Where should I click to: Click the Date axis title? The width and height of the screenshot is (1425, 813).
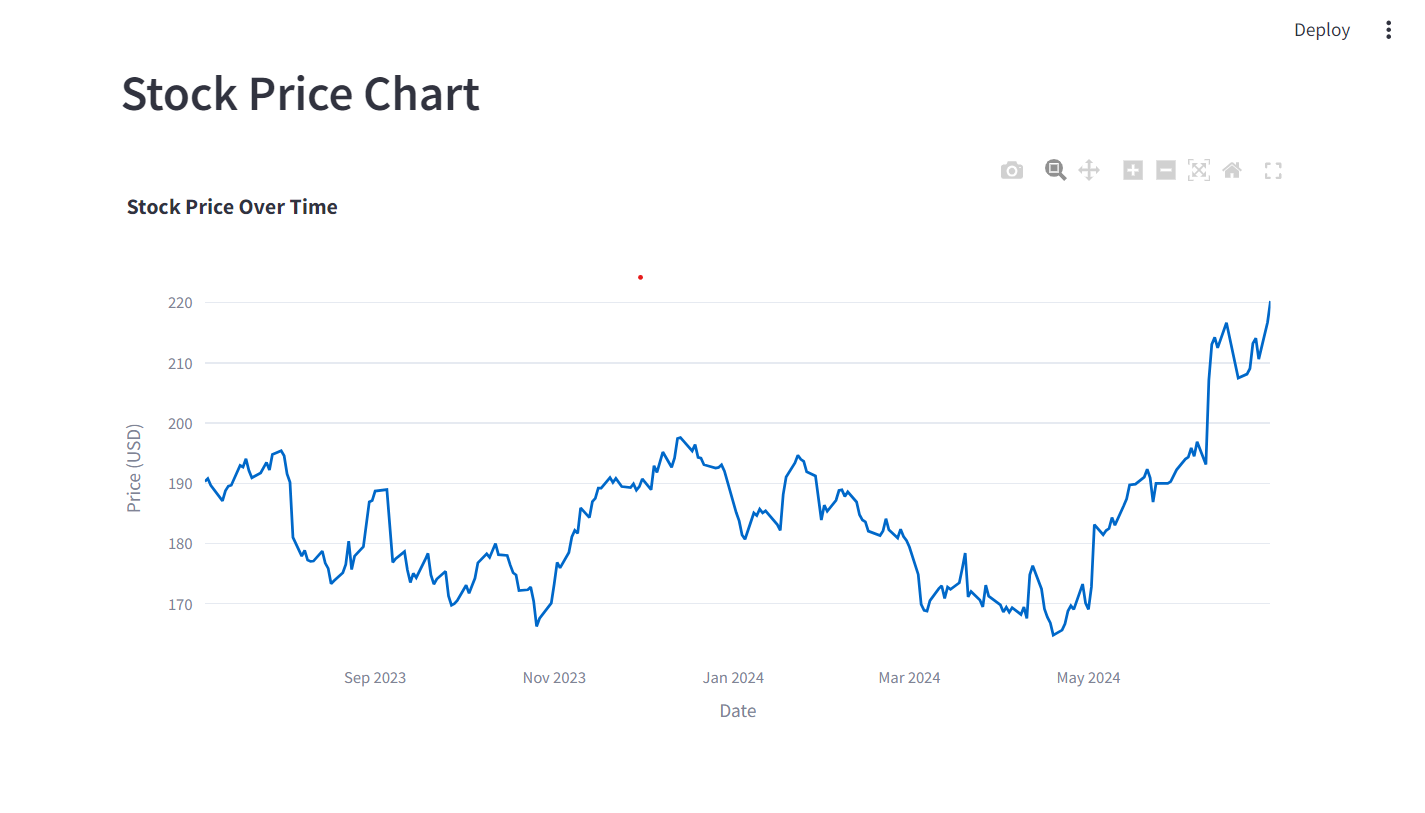738,711
